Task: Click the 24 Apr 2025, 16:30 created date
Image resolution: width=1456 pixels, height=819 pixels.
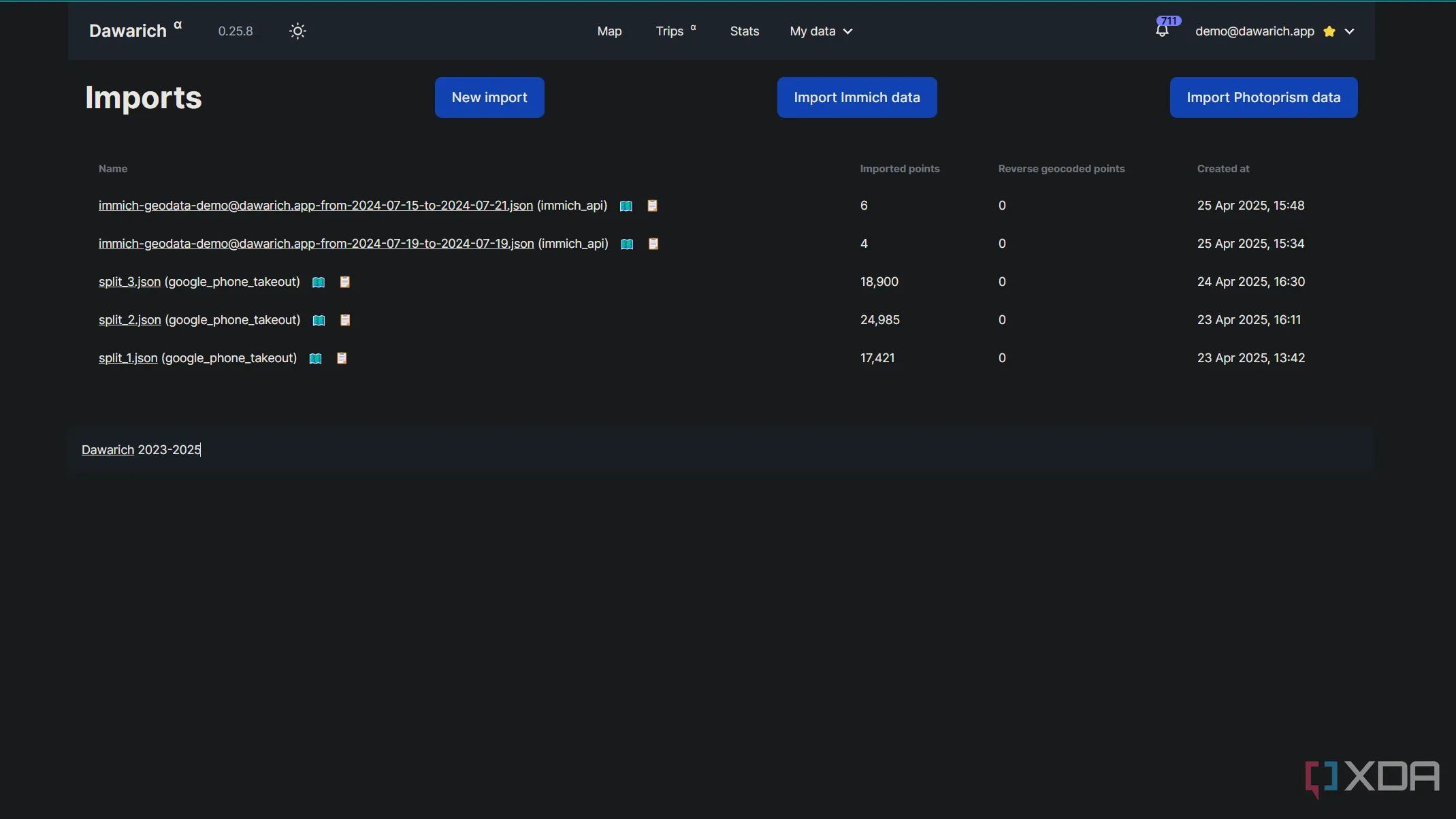Action: [1251, 282]
